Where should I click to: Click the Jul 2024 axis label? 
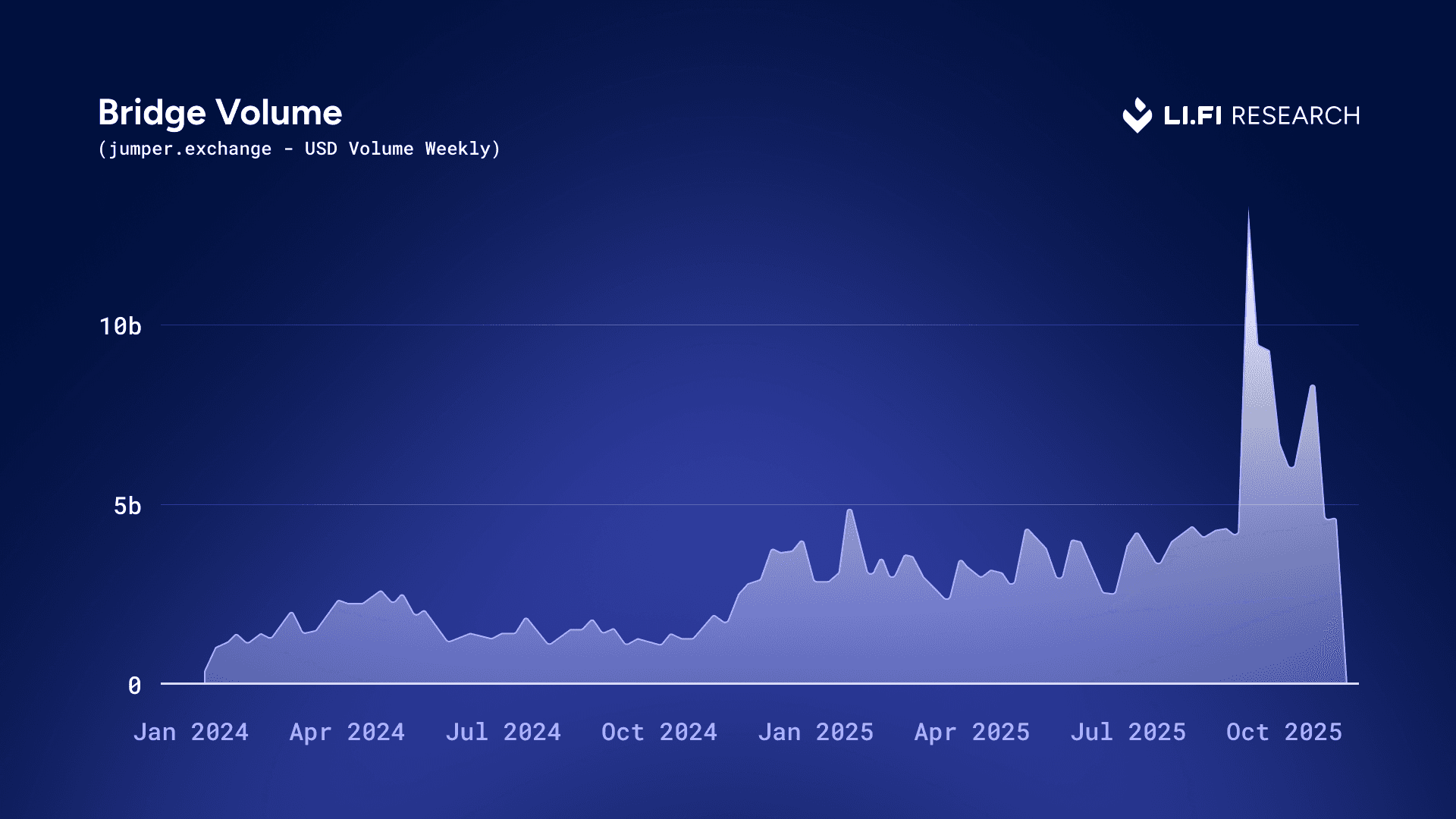click(504, 732)
